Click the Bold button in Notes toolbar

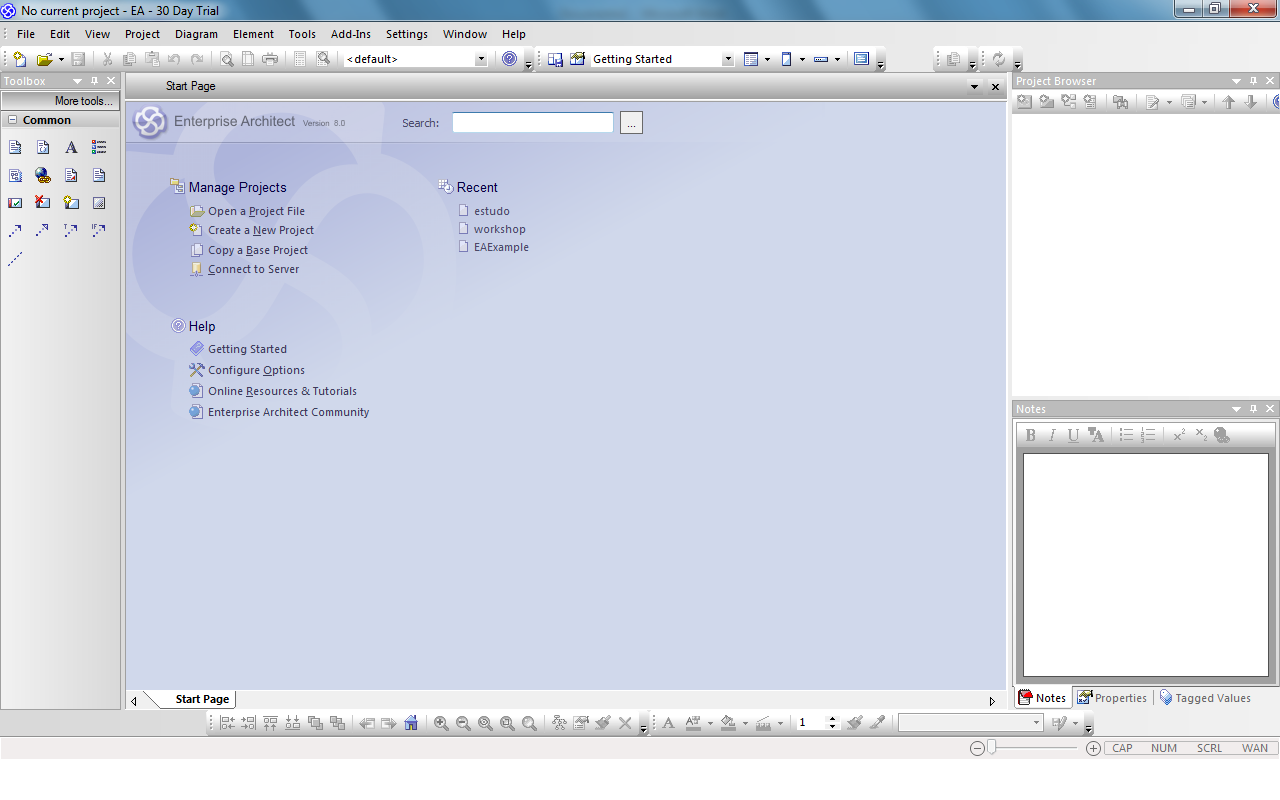tap(1031, 435)
